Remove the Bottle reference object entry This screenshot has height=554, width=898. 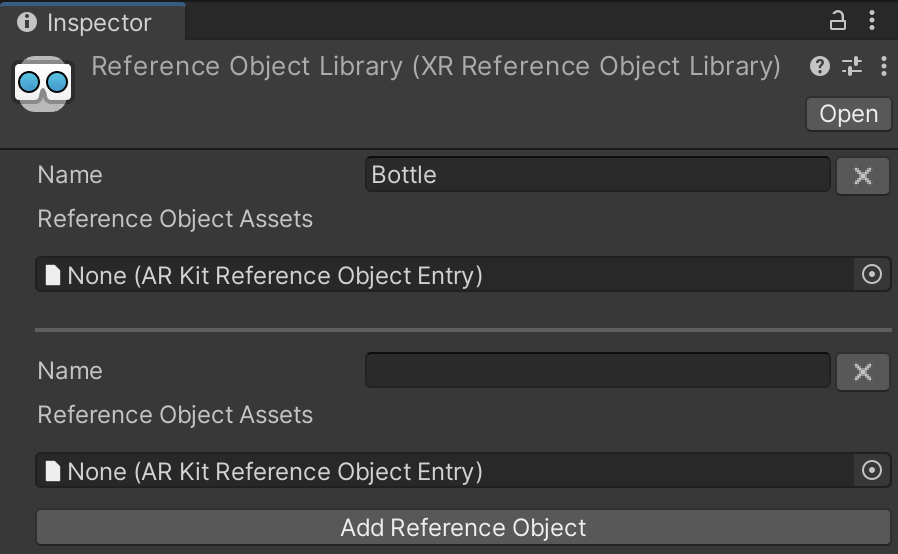click(x=862, y=177)
